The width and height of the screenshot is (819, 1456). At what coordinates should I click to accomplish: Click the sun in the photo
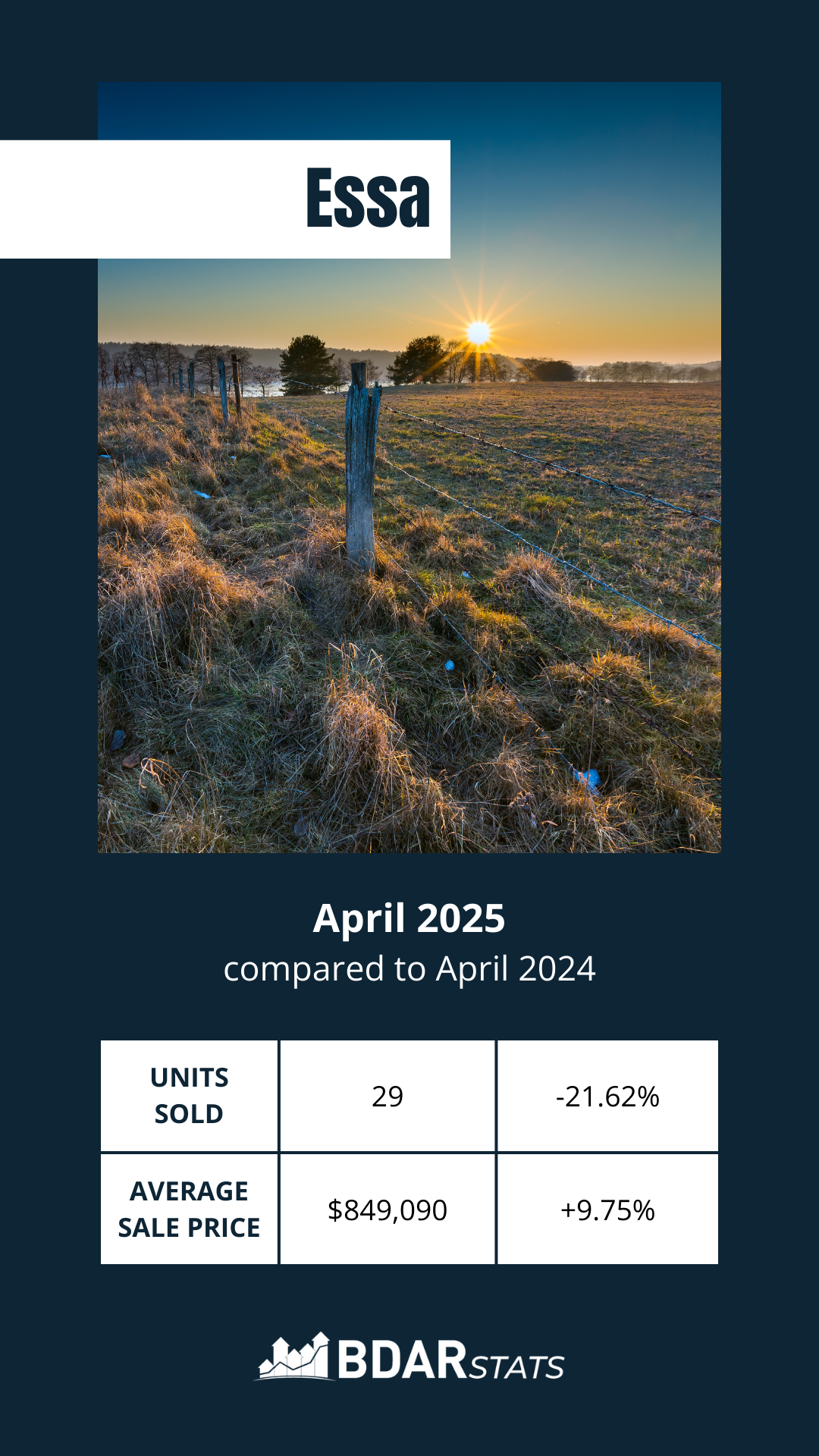point(479,332)
